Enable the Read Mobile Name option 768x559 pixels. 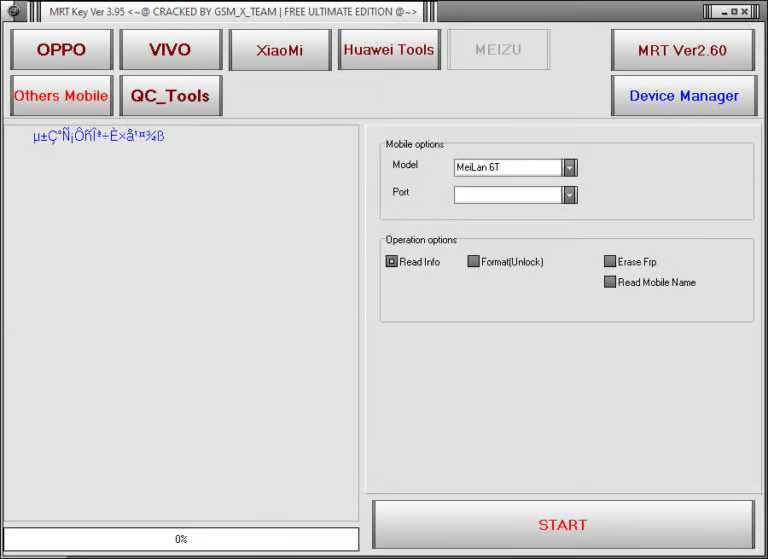coord(610,282)
